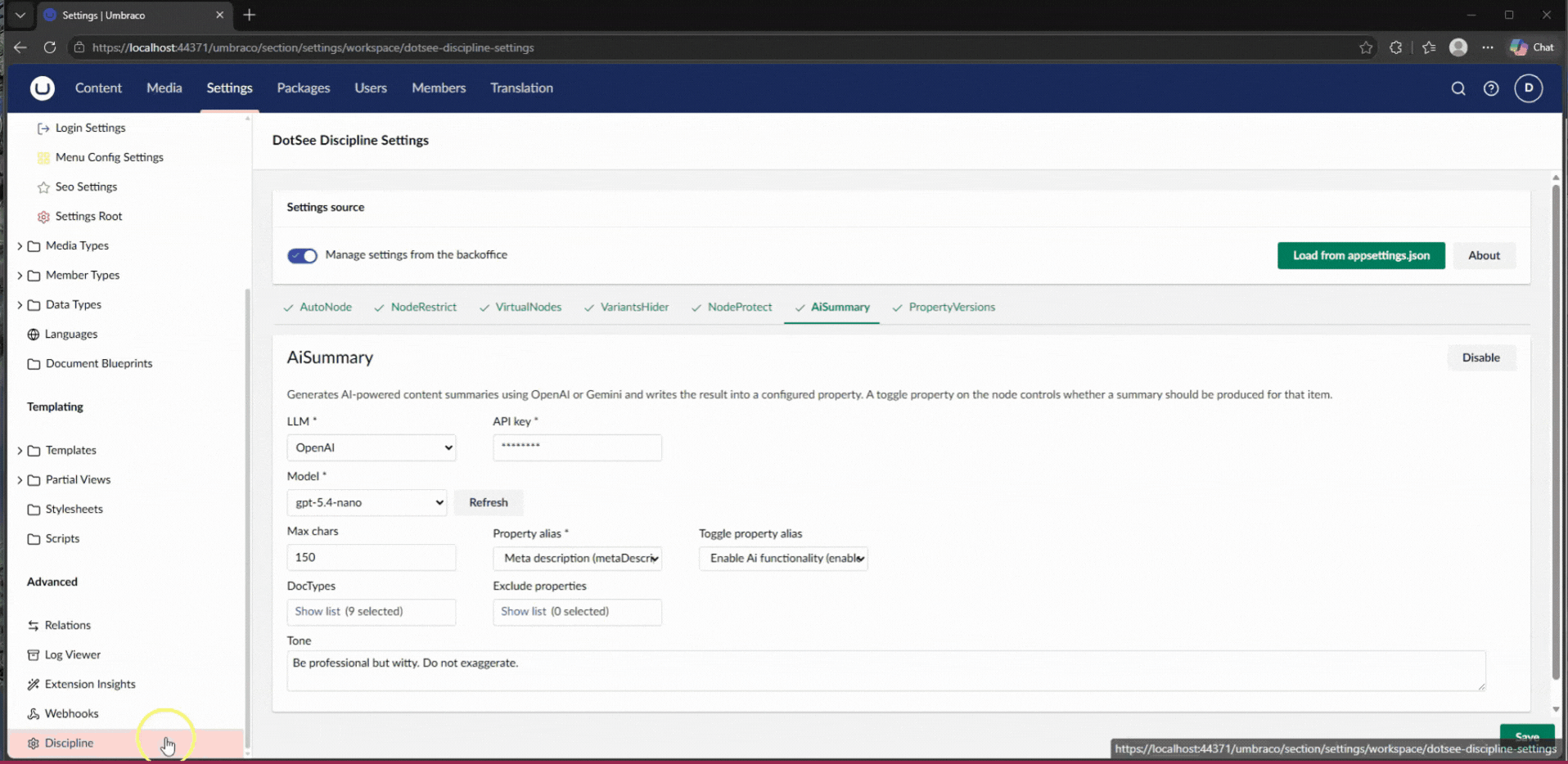Bookmark the page with star icon
The image size is (1568, 764).
[x=1366, y=47]
